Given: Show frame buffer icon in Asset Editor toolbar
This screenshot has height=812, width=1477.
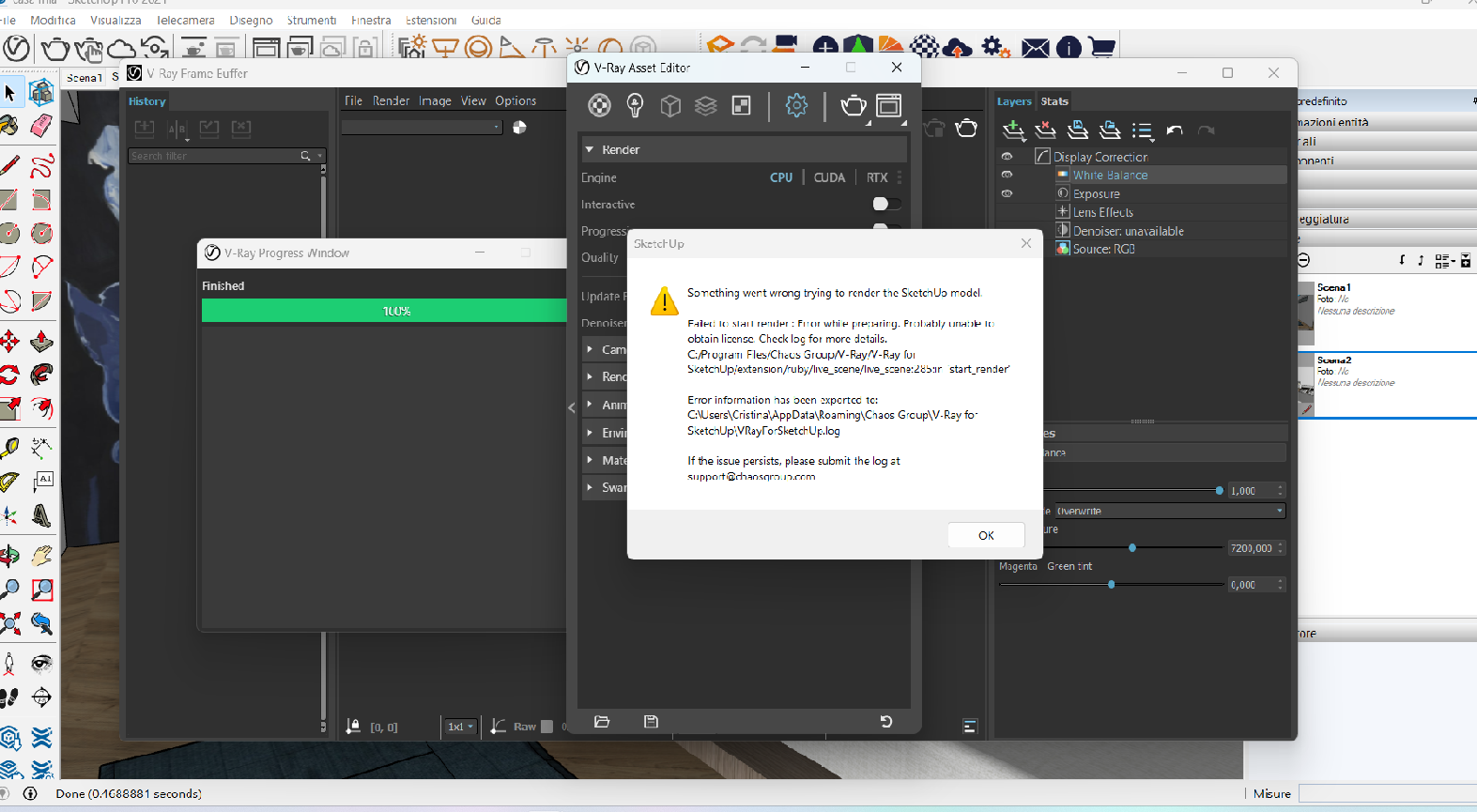Looking at the screenshot, I should pos(888,105).
